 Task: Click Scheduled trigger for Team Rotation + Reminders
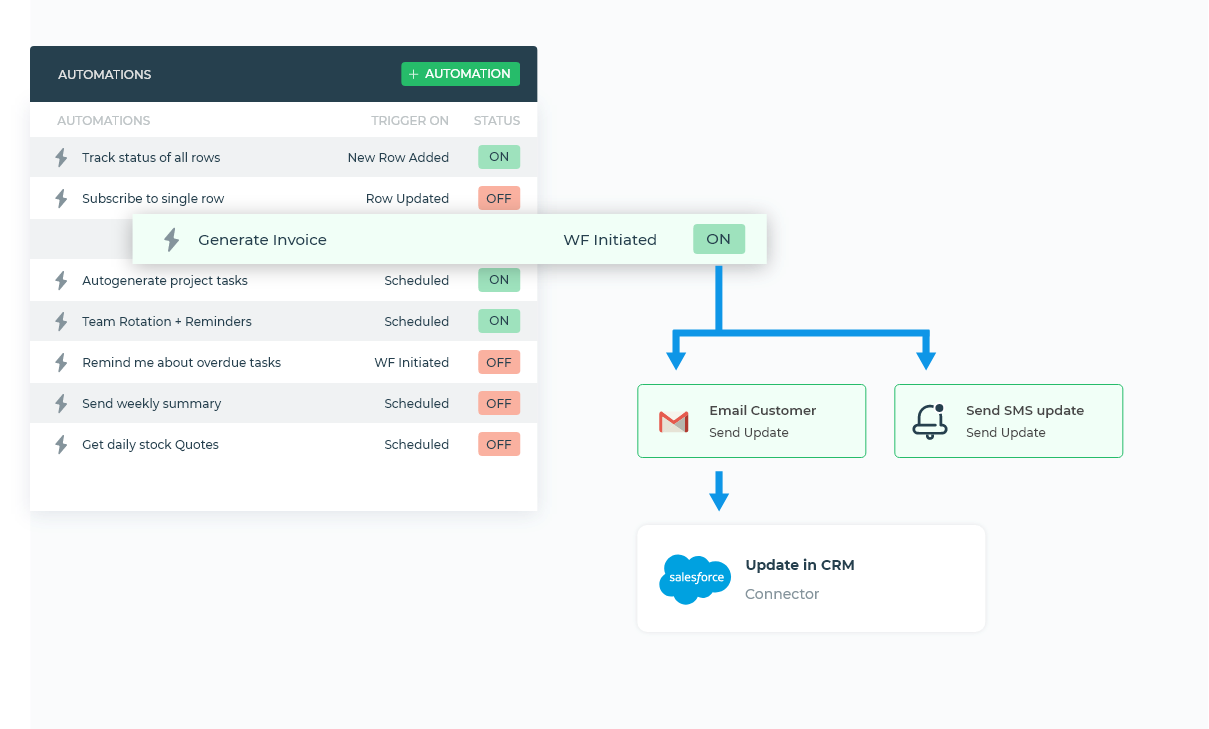pyautogui.click(x=416, y=321)
